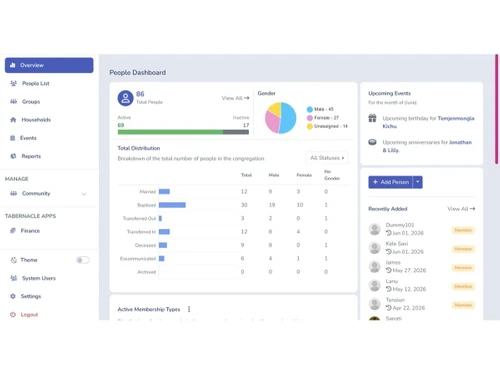
Task: Click Tenslon in Recently Added
Action: click(395, 300)
